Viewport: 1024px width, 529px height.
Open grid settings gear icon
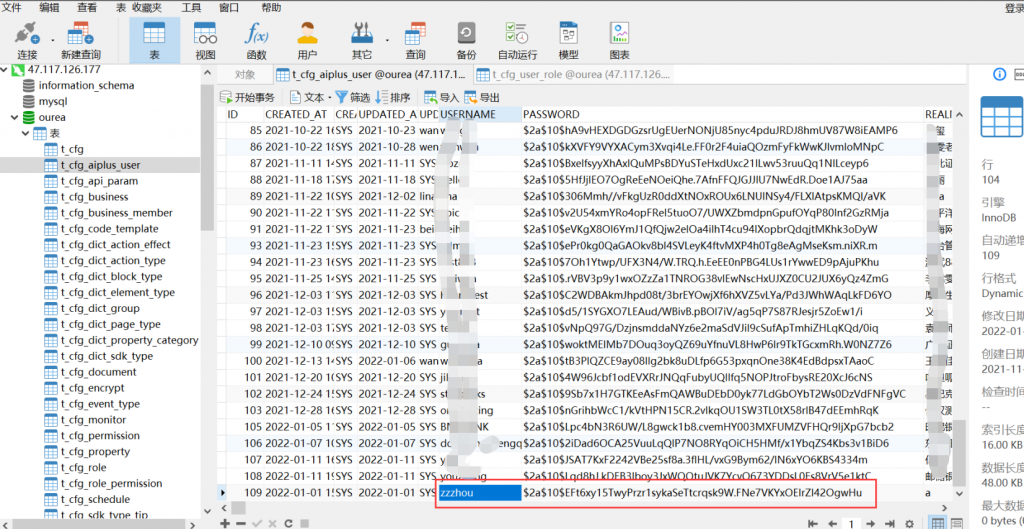coord(910,523)
